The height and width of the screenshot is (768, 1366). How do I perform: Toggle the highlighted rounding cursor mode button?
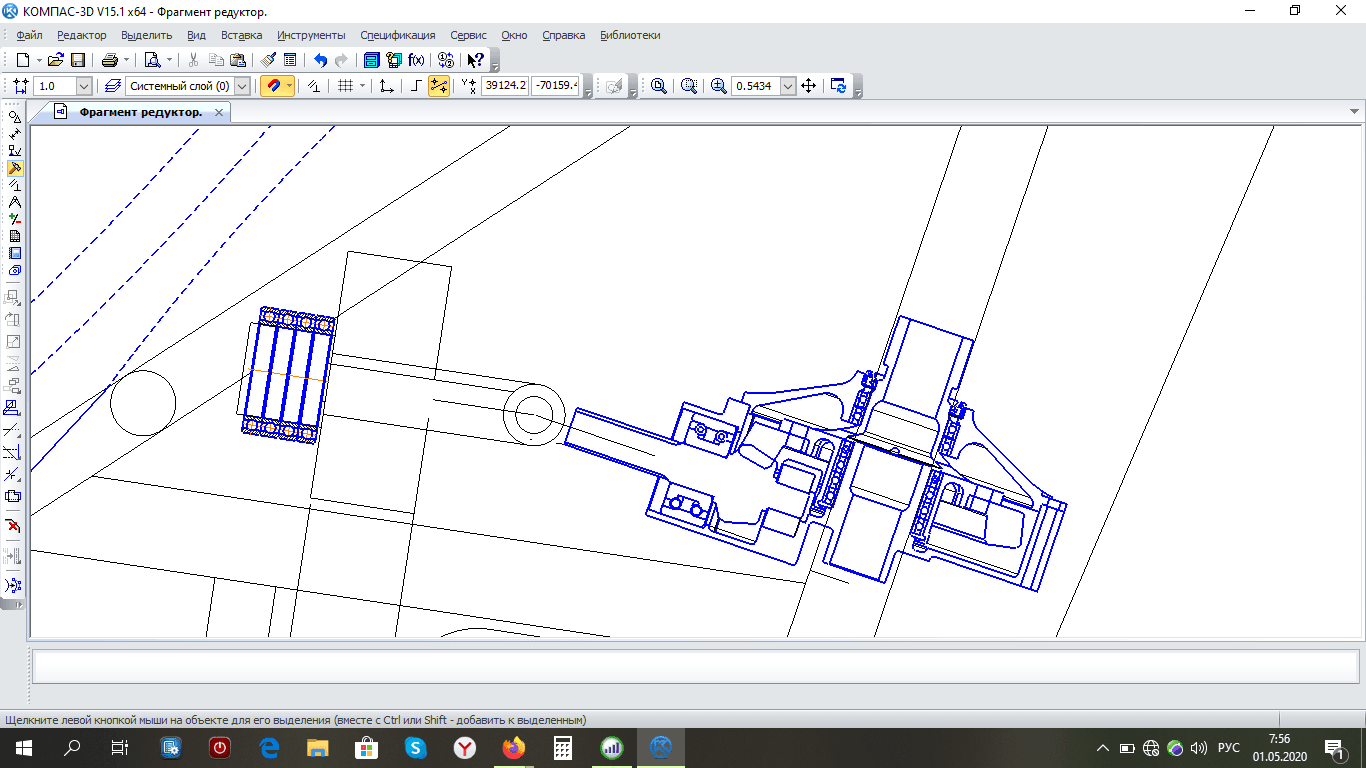438,86
